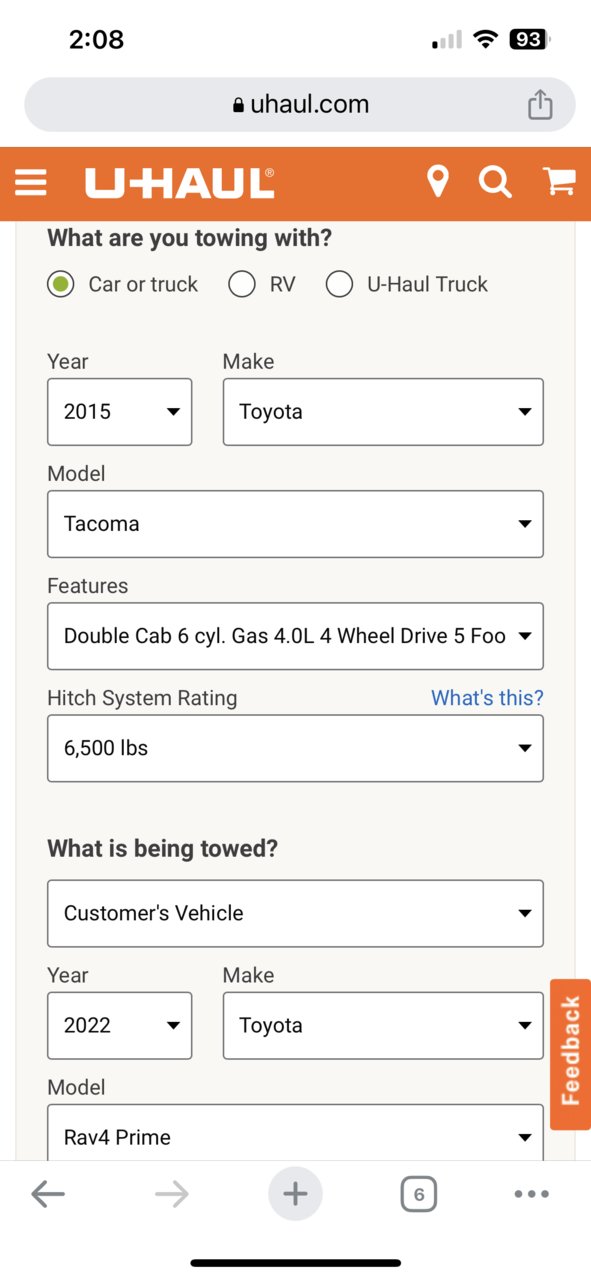Open the orange Feedback tab
The height and width of the screenshot is (1279, 591).
click(x=570, y=1053)
